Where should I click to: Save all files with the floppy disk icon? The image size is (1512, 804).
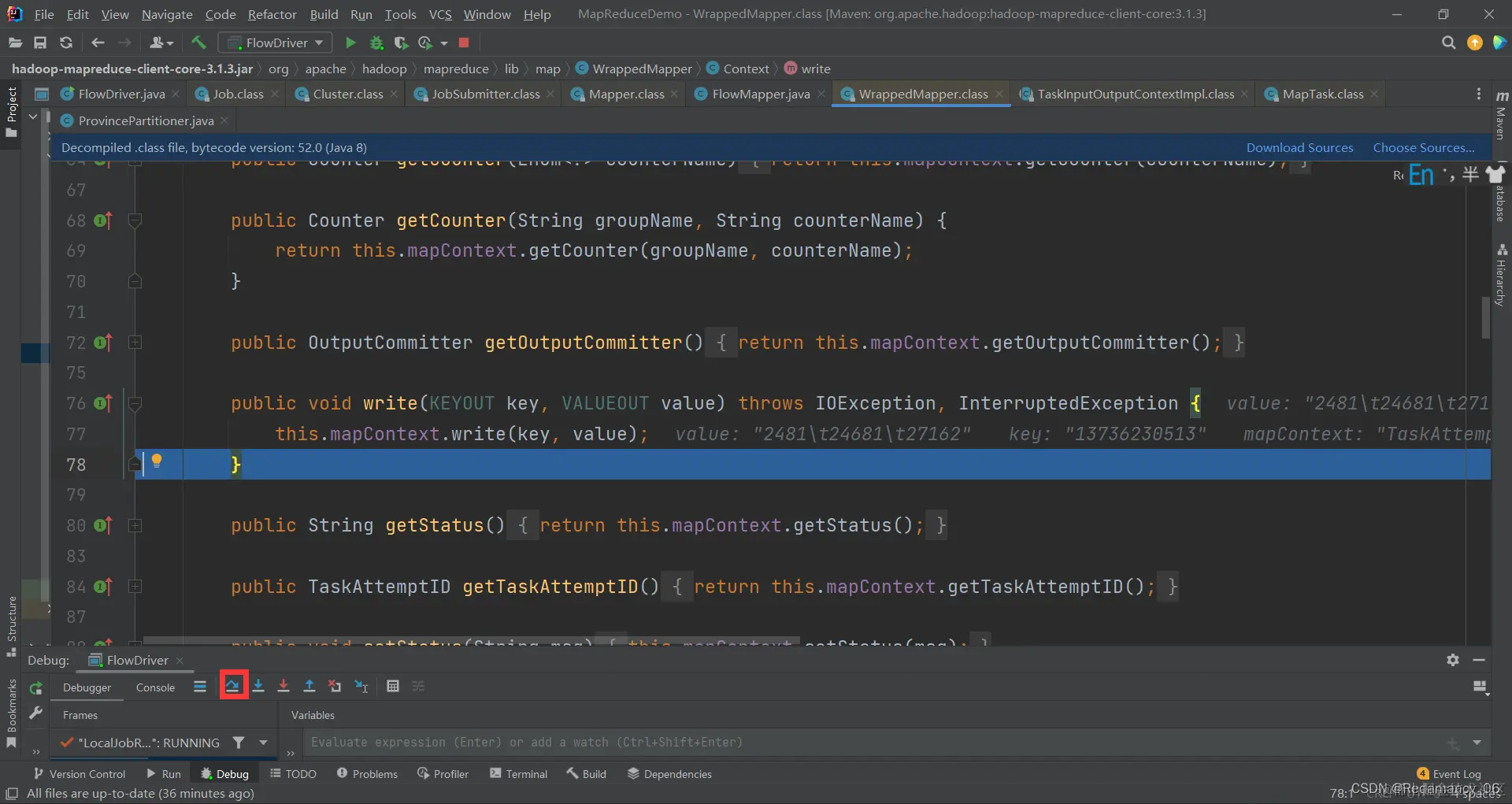point(40,43)
